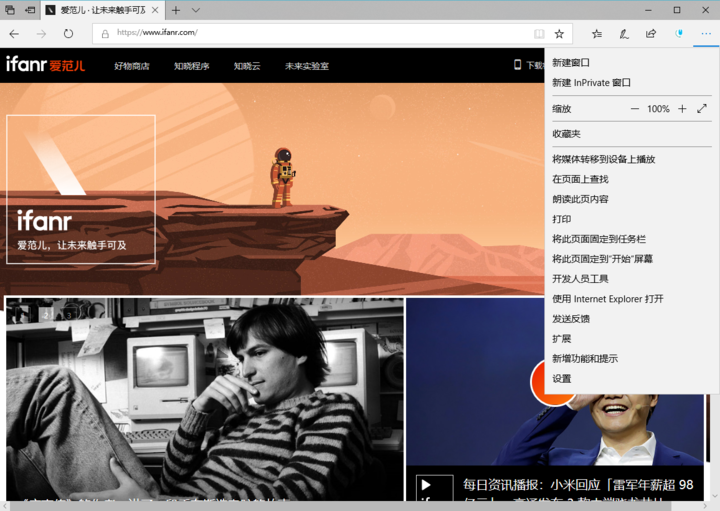Image resolution: width=720 pixels, height=511 pixels.
Task: Close the Settings and more menu via ellipsis
Action: [706, 33]
